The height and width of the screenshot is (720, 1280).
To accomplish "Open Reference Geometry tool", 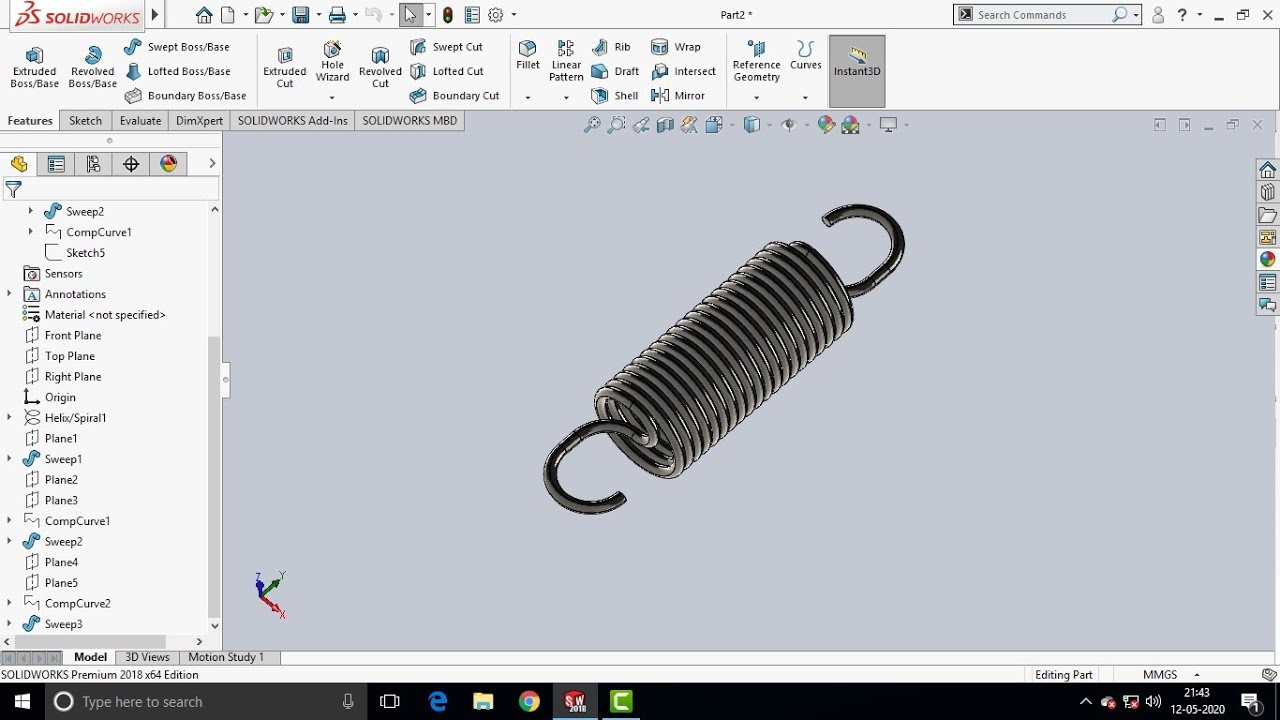I will pyautogui.click(x=756, y=62).
